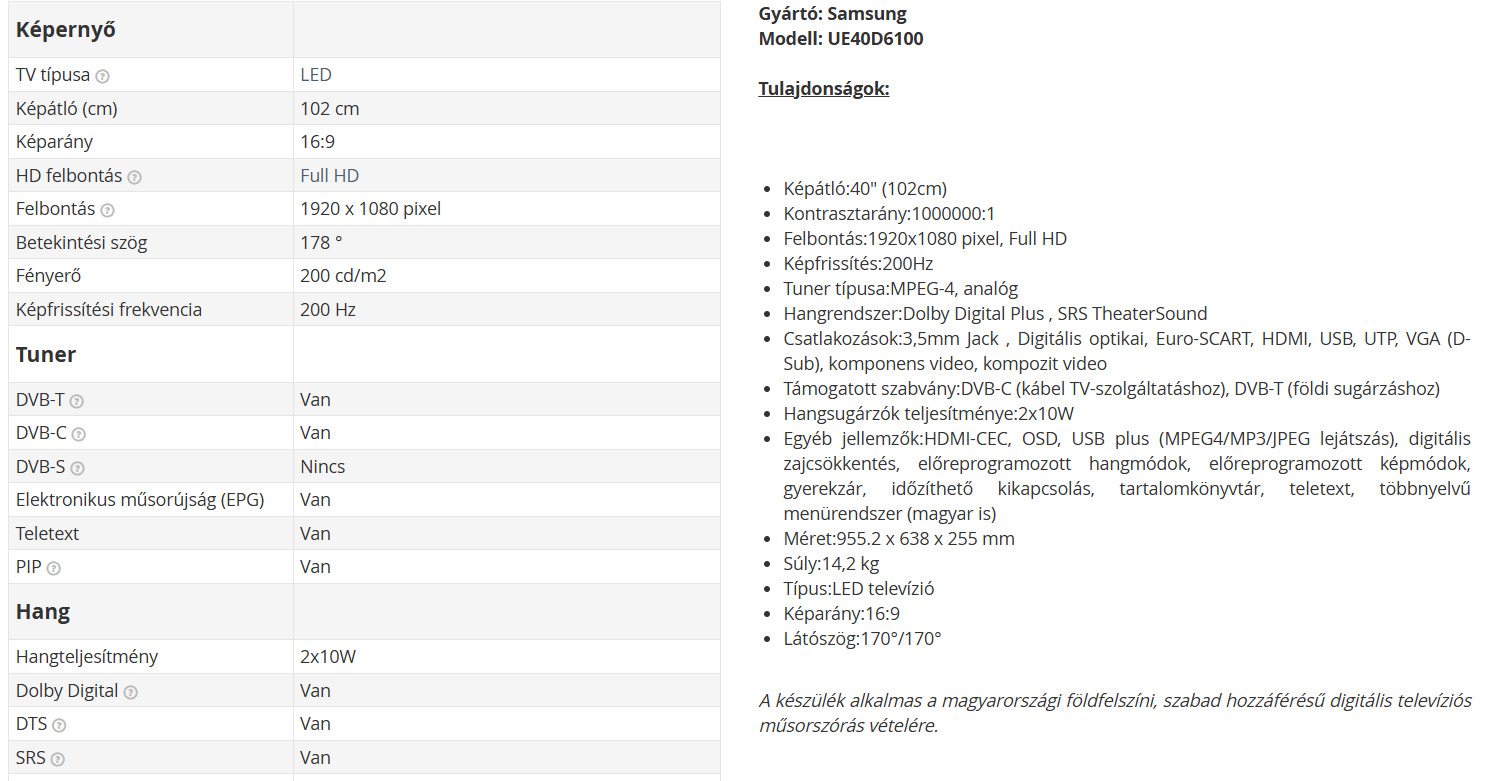
Task: Open the LED link in TV típusa row
Action: [x=316, y=75]
